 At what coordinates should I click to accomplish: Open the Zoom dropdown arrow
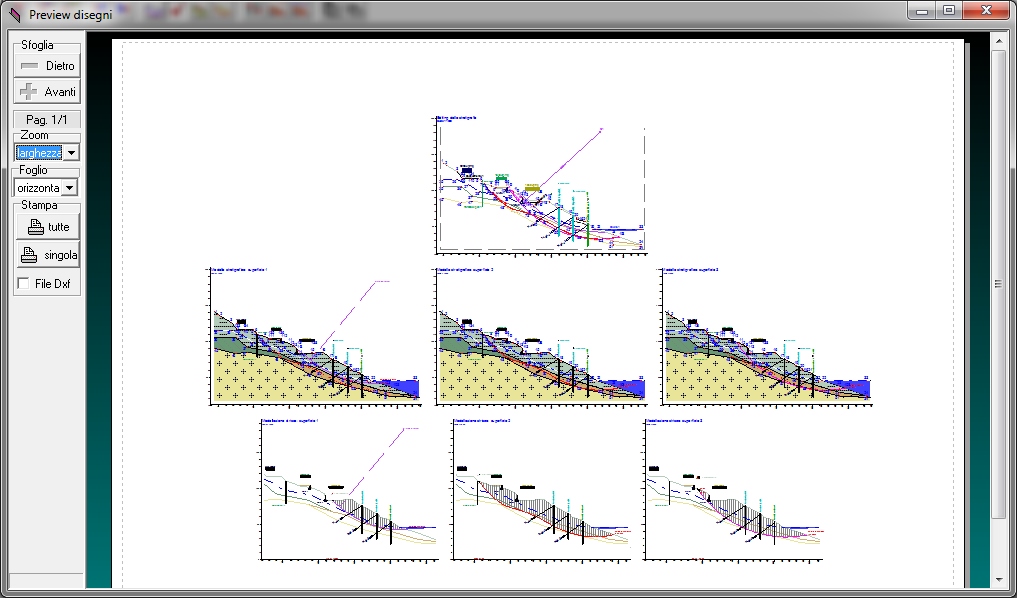[71, 153]
